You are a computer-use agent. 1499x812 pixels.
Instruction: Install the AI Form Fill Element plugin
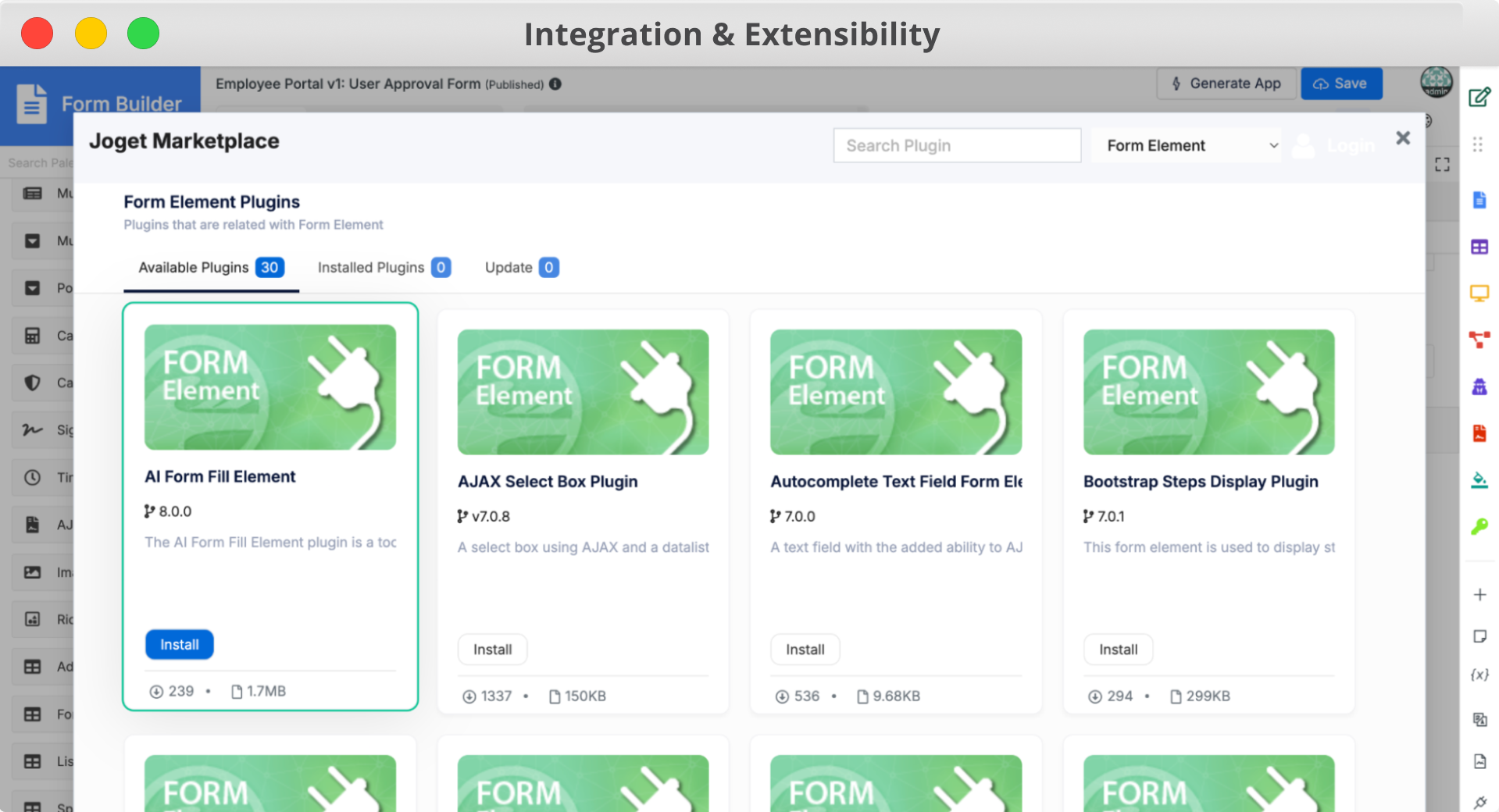coord(180,645)
